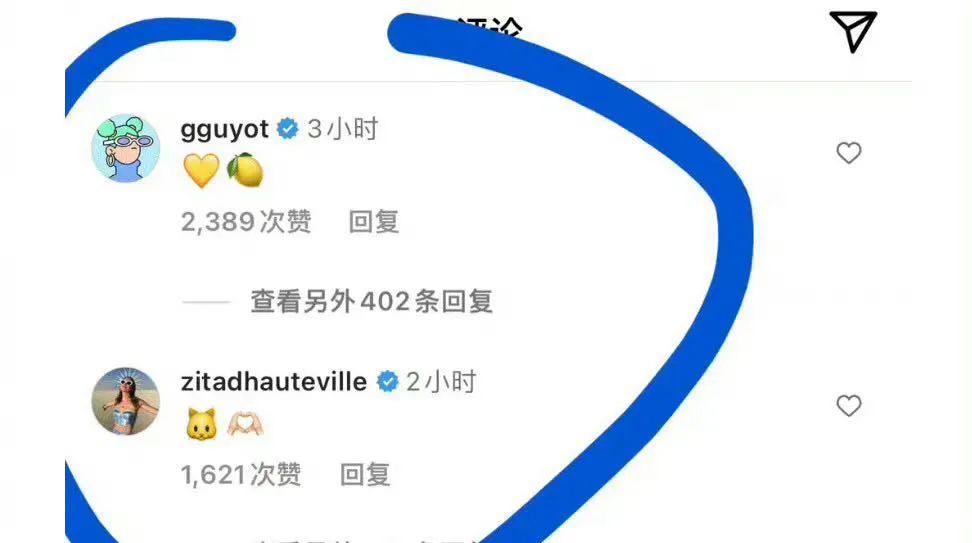
Task: View the 2,389次赞 likes list
Action: 246,222
